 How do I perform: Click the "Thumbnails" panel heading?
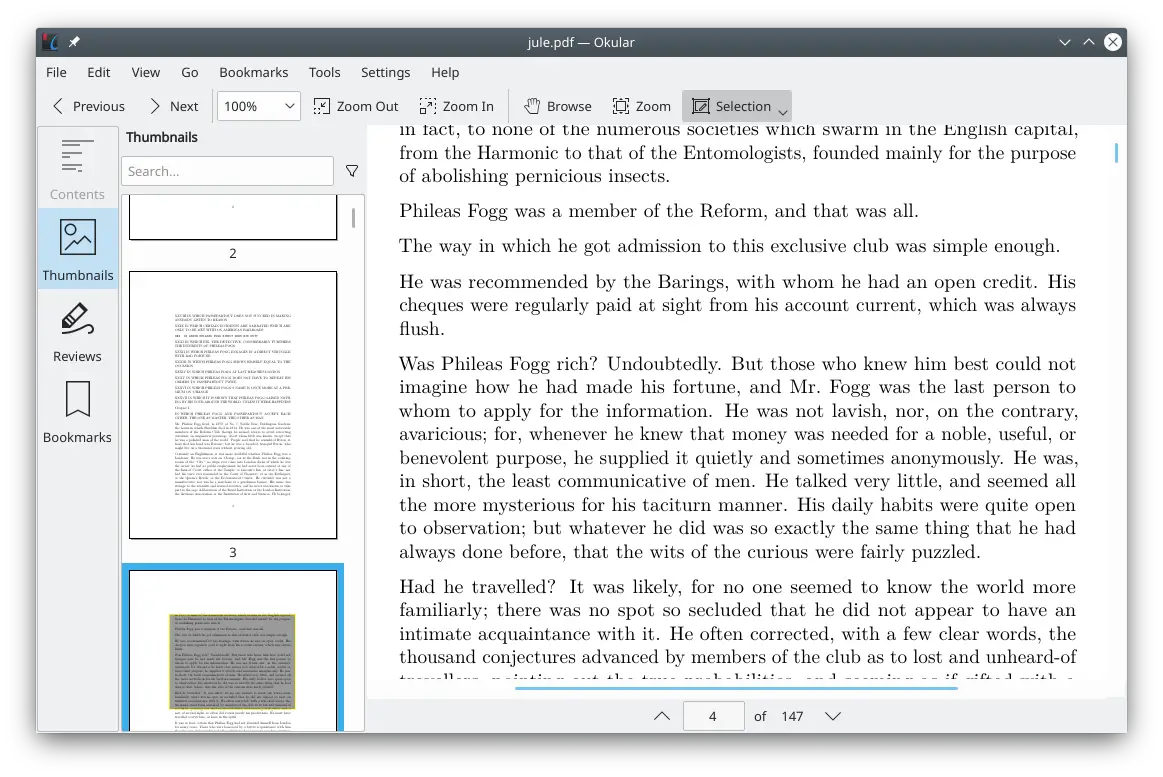point(162,137)
